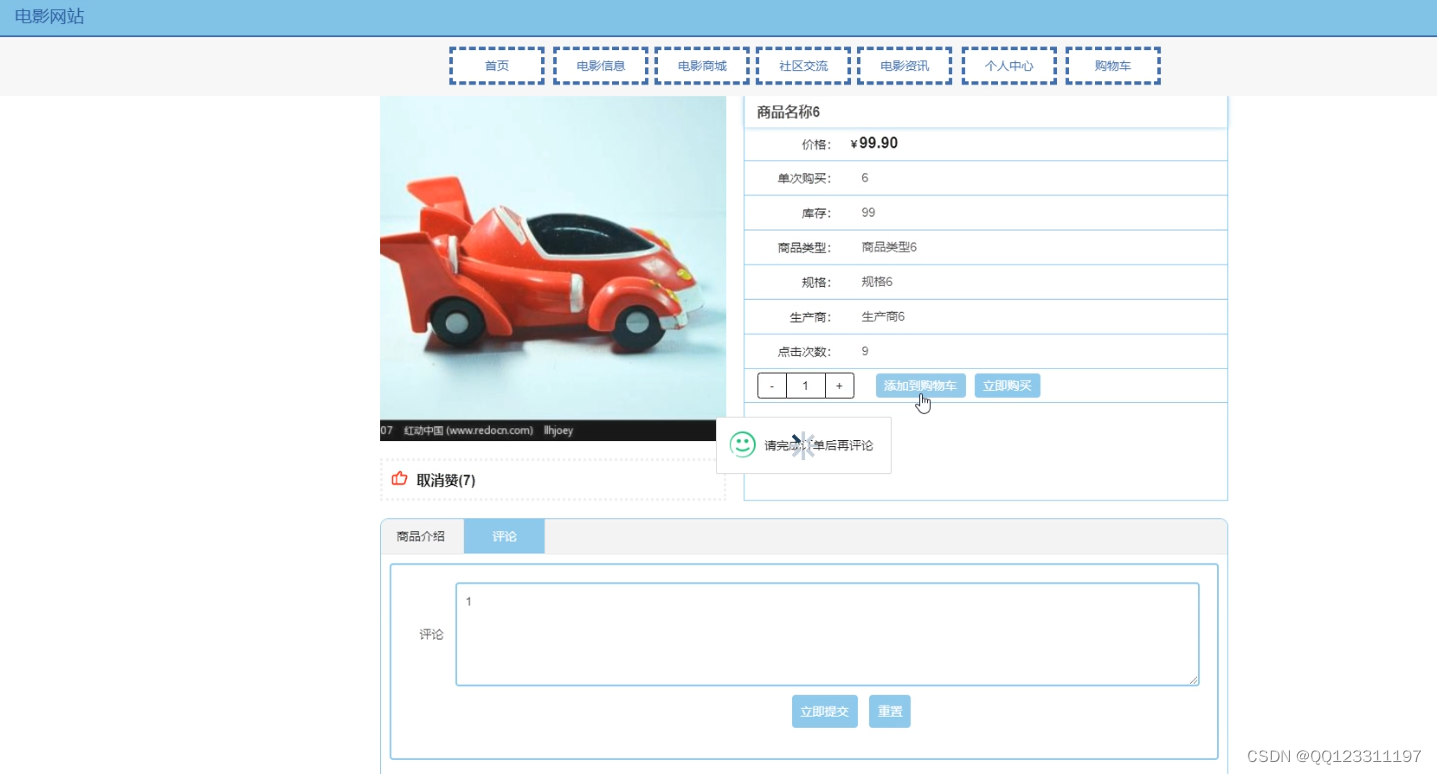Click the price ¥99.90

(x=874, y=143)
